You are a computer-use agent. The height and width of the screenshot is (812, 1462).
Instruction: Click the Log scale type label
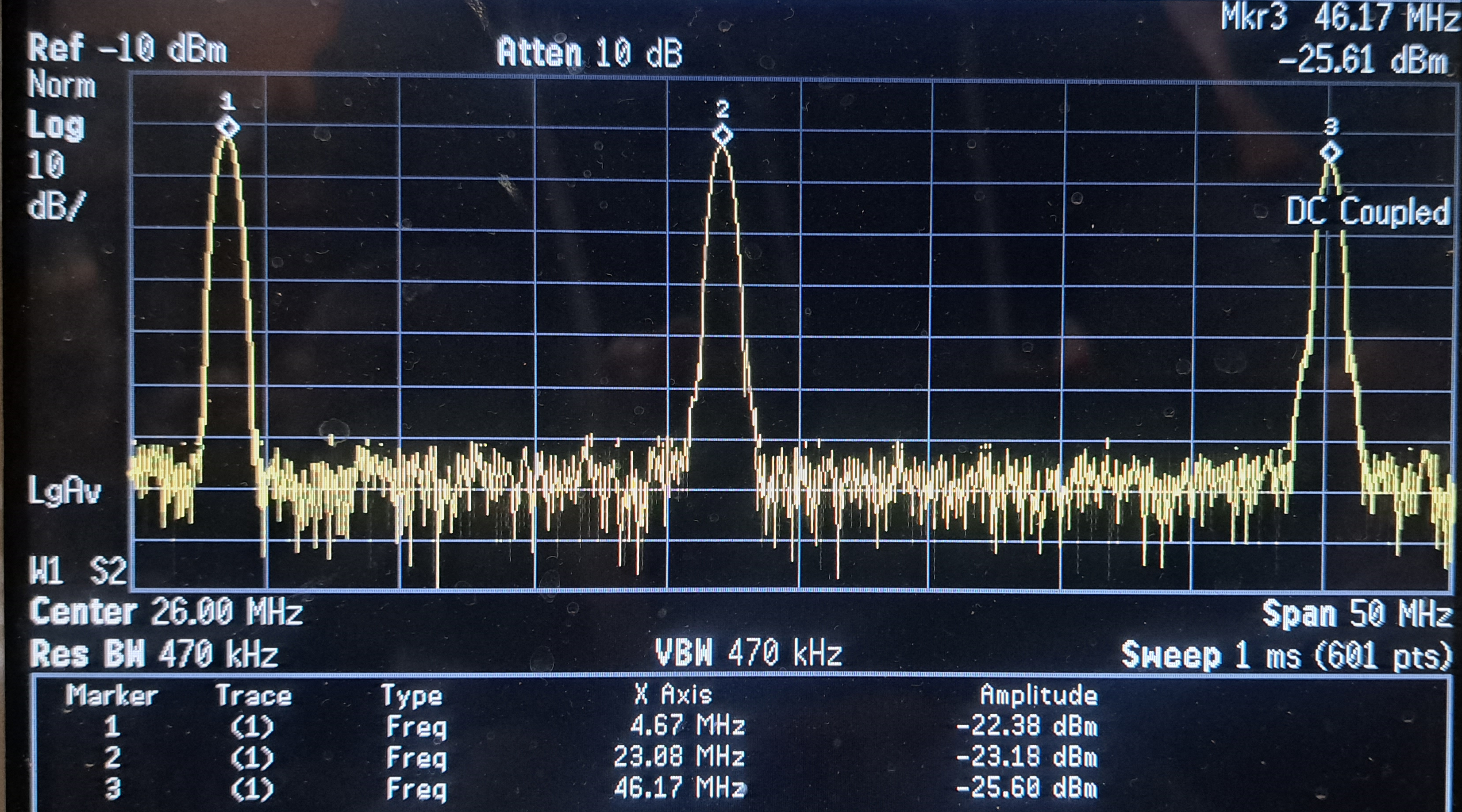pyautogui.click(x=56, y=125)
